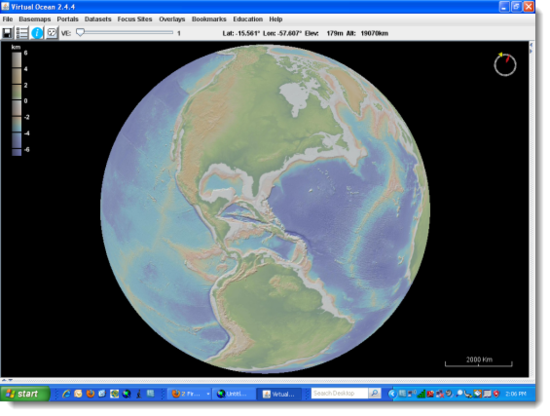Click the blue info icon
This screenshot has width=550, height=416.
click(x=37, y=33)
